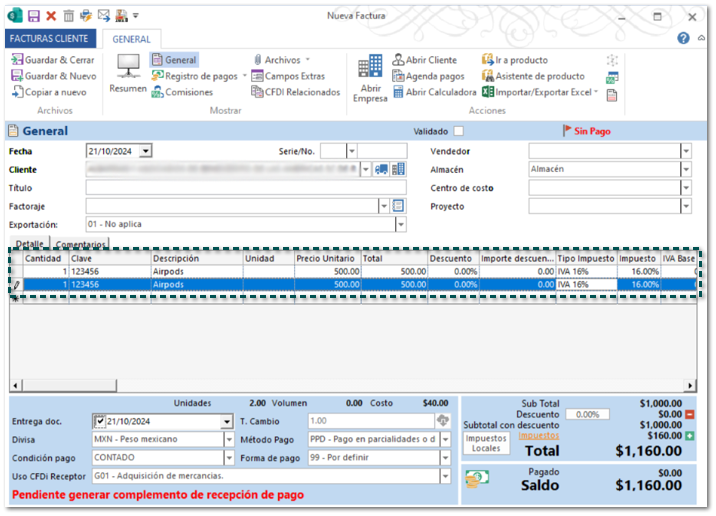
Task: Click the Impuestos Locales button
Action: (488, 443)
